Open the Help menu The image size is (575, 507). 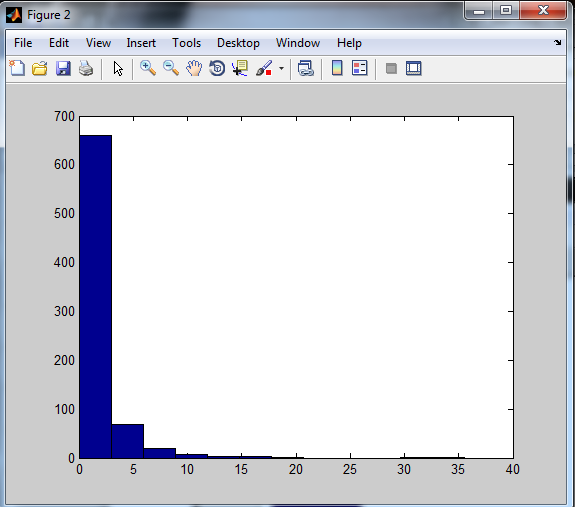349,43
